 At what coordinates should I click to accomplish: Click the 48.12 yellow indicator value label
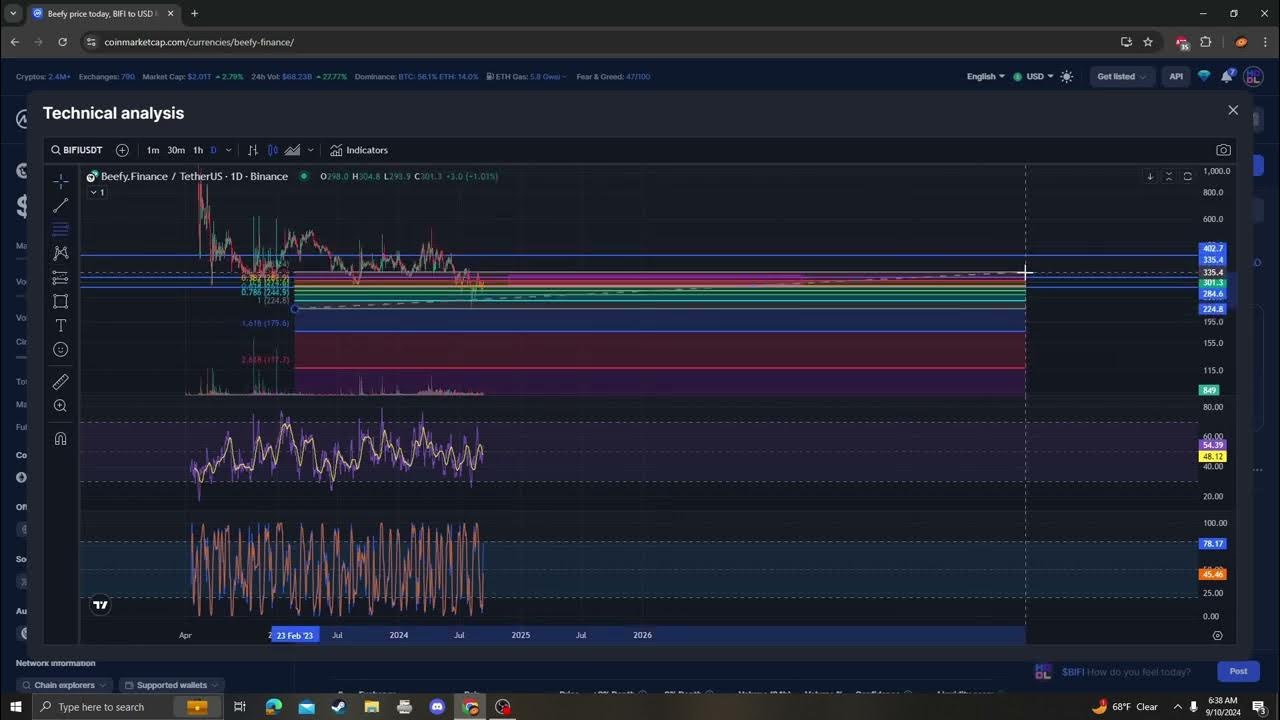[x=1212, y=456]
